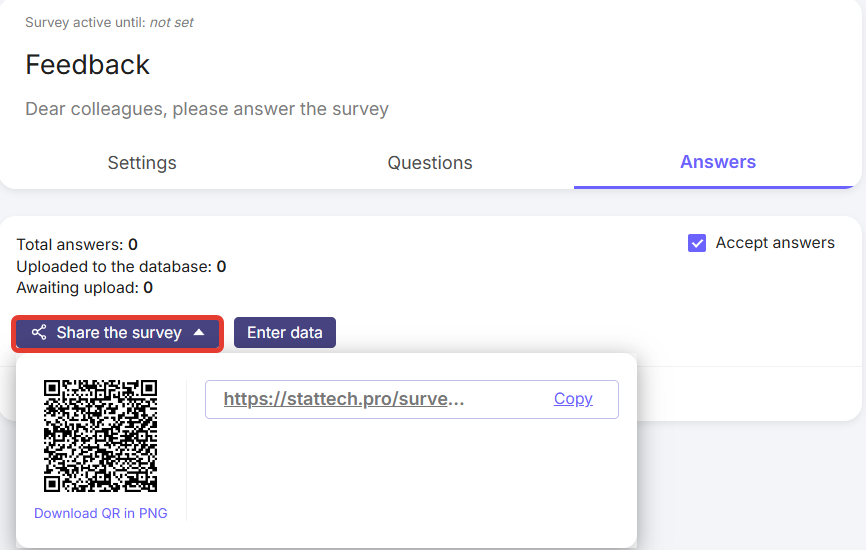Click the Uploaded to the database count

pos(221,266)
